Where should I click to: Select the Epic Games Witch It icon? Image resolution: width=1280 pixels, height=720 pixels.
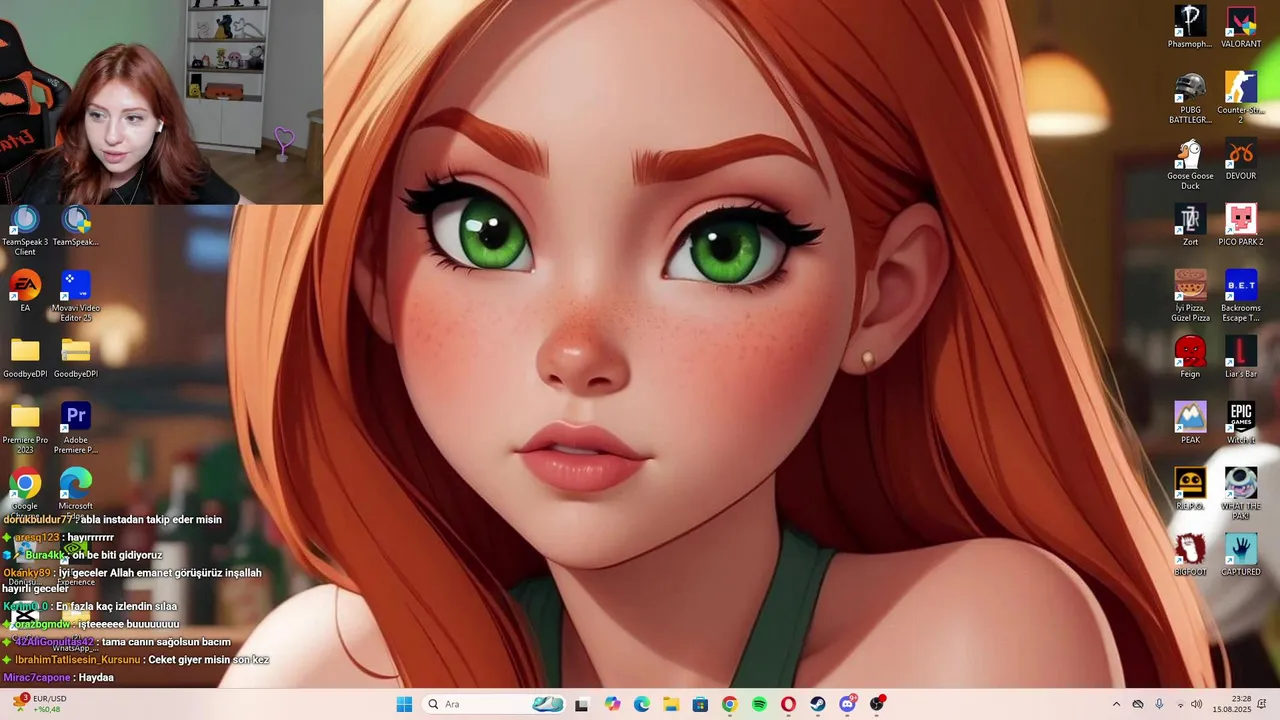tap(1241, 423)
